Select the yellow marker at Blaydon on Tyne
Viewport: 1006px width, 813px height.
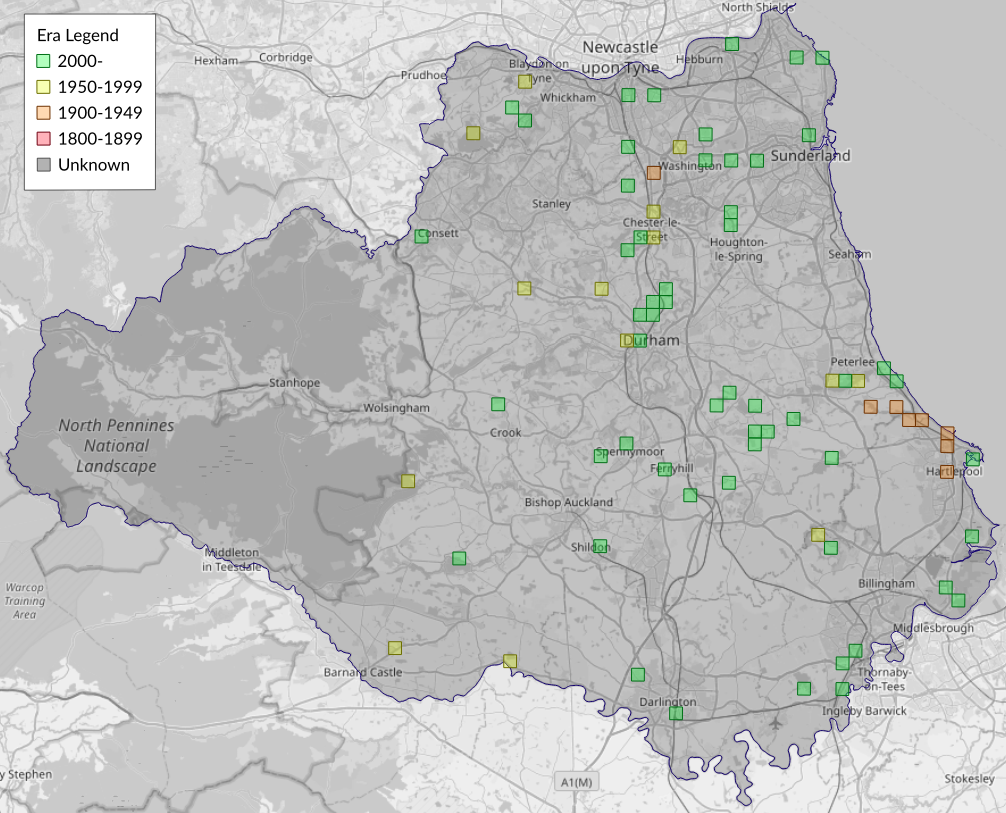524,82
